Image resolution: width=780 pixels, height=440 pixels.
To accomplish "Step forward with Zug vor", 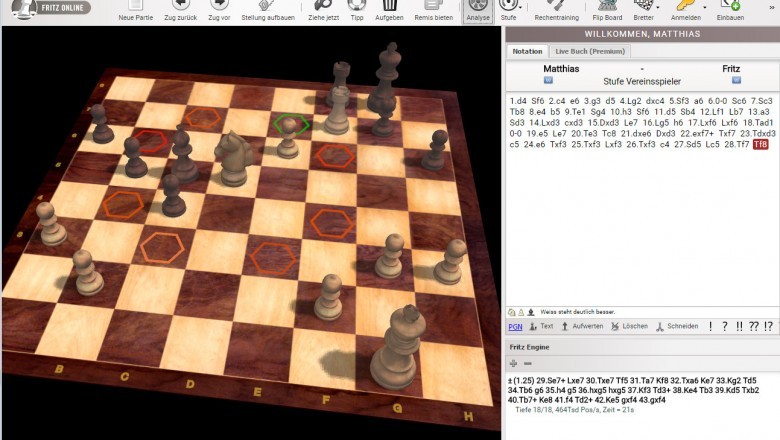I will pos(219,11).
